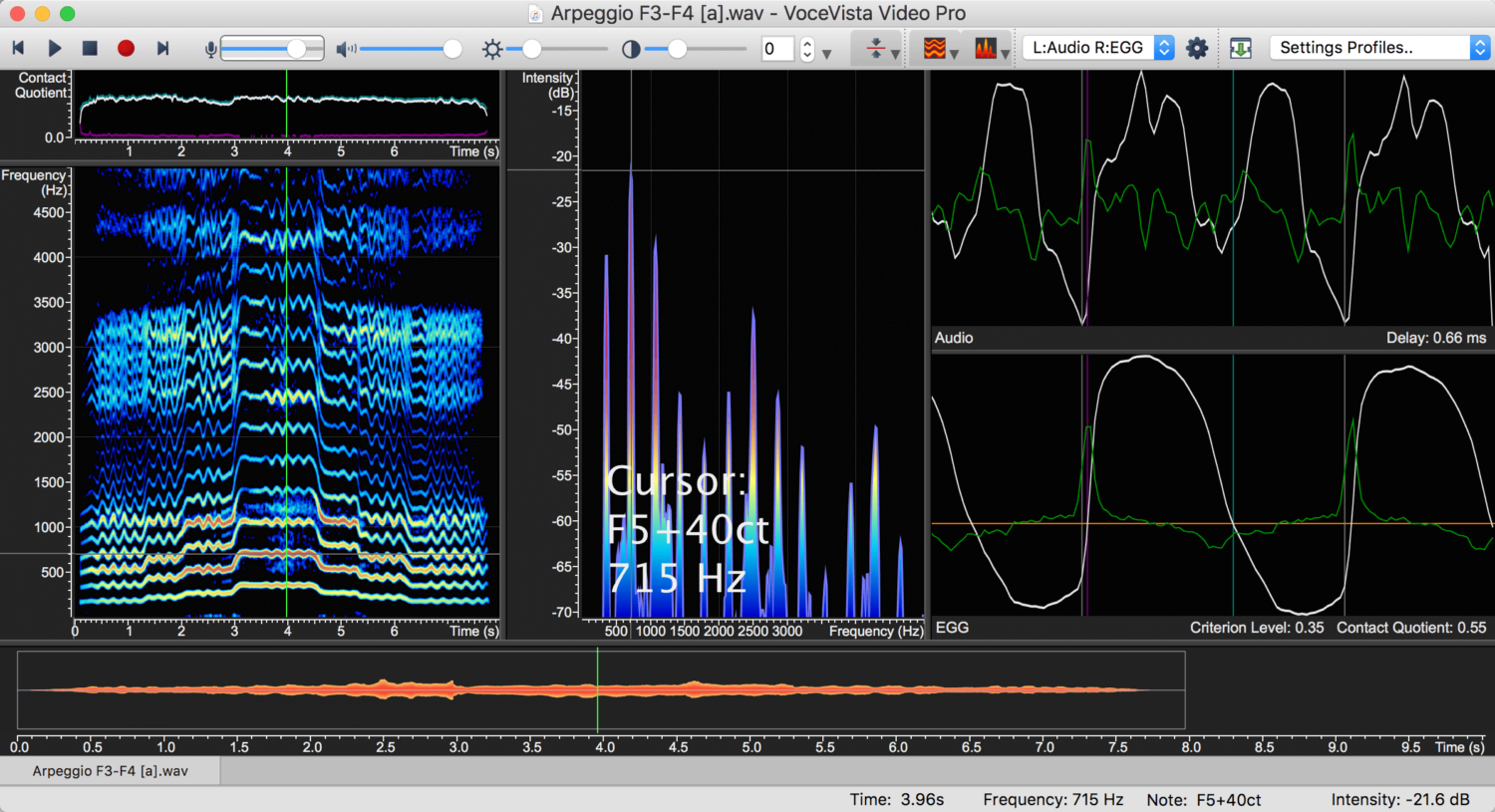Click the Delay: 0.66 ms label
Screen dimensions: 1495x812
[x=1437, y=338]
